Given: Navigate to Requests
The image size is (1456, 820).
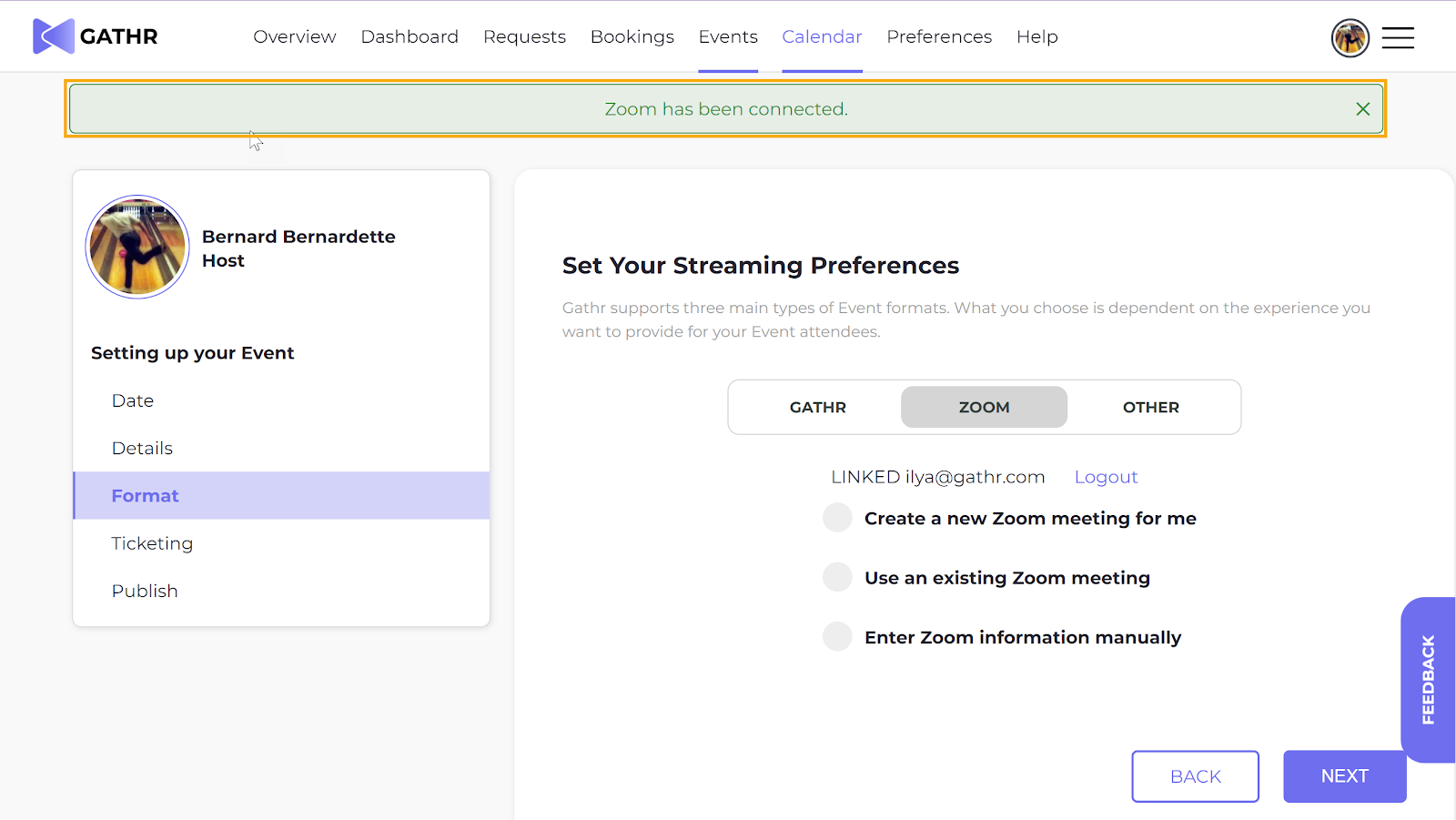Looking at the screenshot, I should [x=524, y=36].
